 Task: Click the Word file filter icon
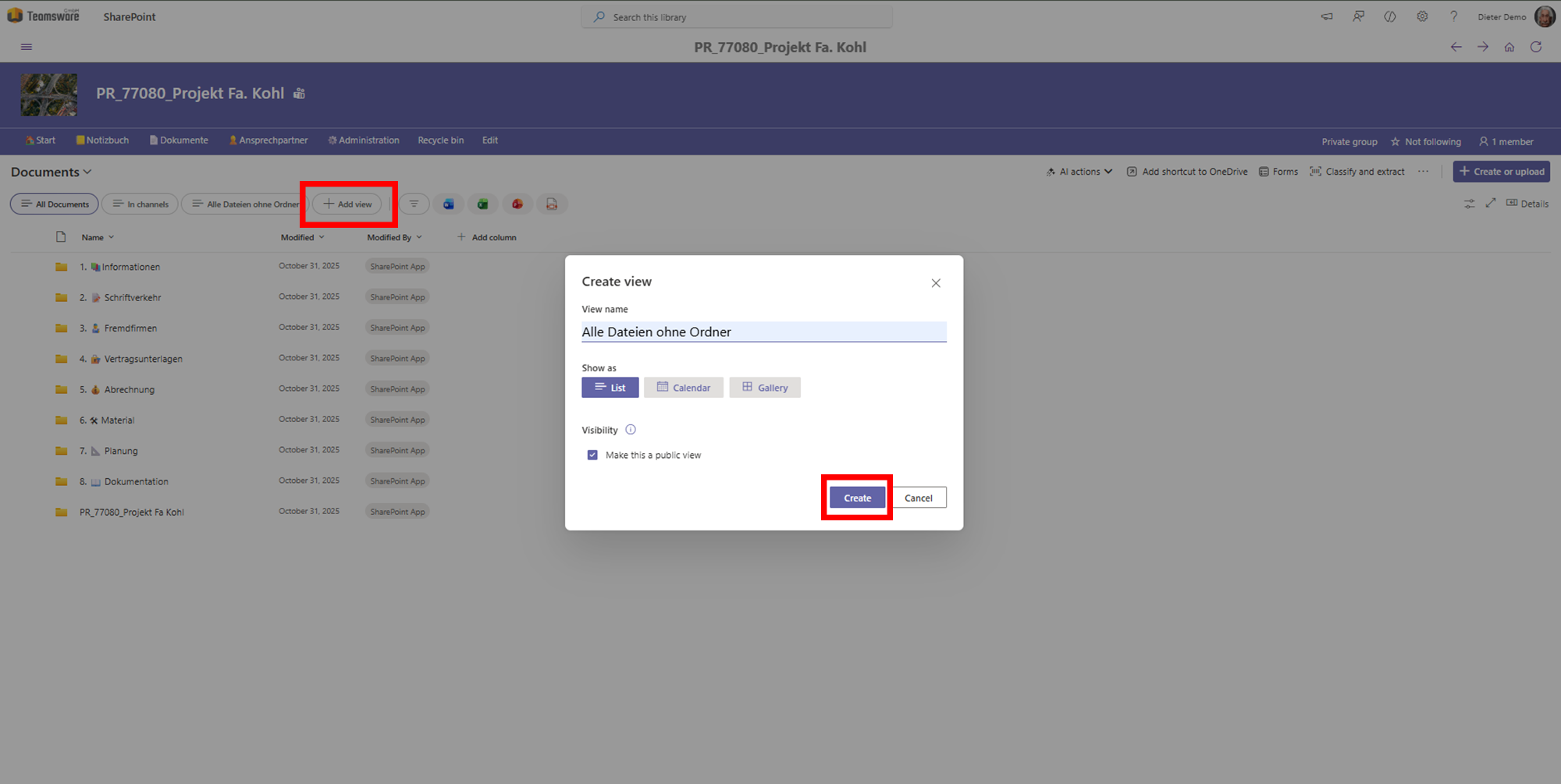click(x=449, y=204)
